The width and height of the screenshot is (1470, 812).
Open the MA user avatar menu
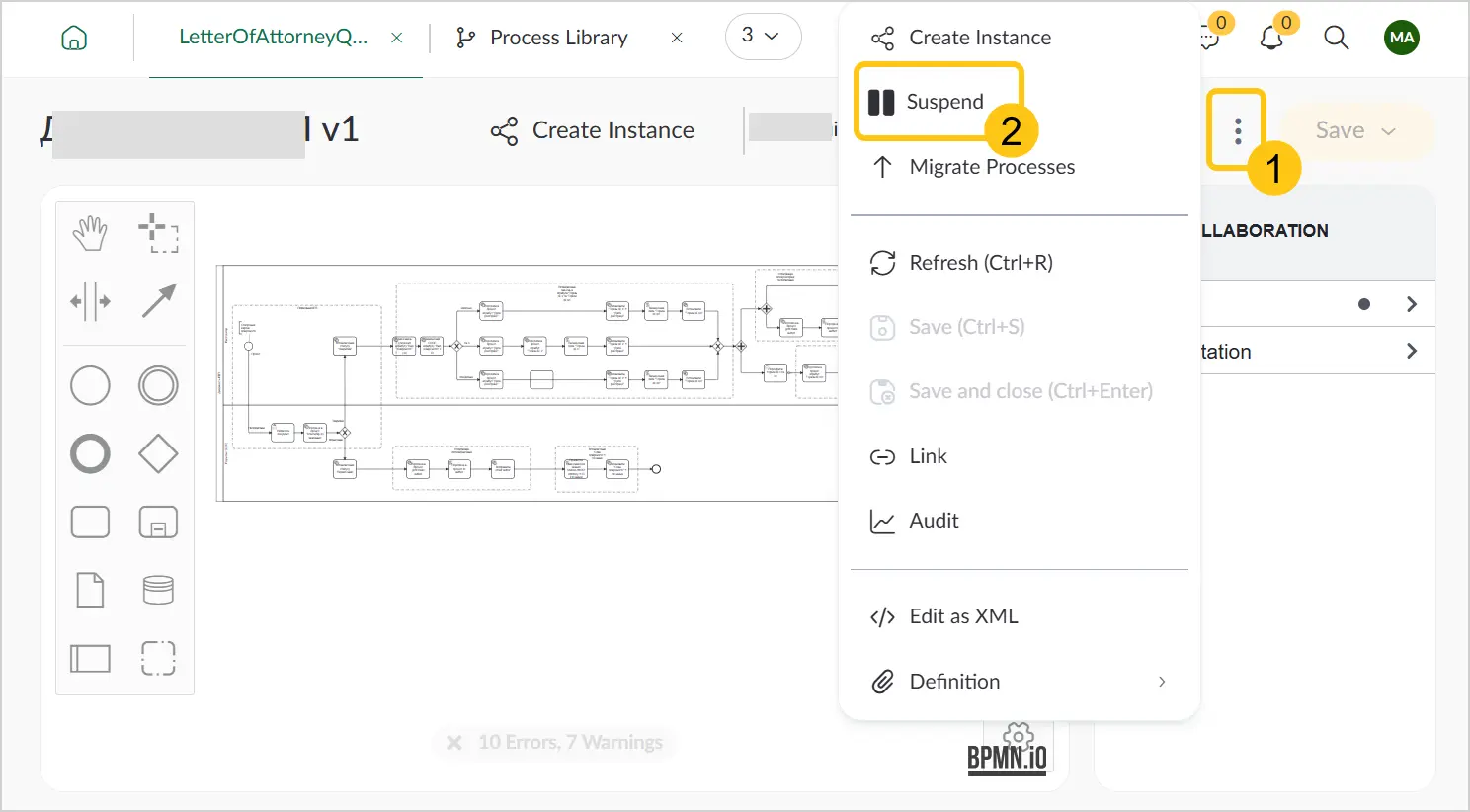click(1402, 38)
